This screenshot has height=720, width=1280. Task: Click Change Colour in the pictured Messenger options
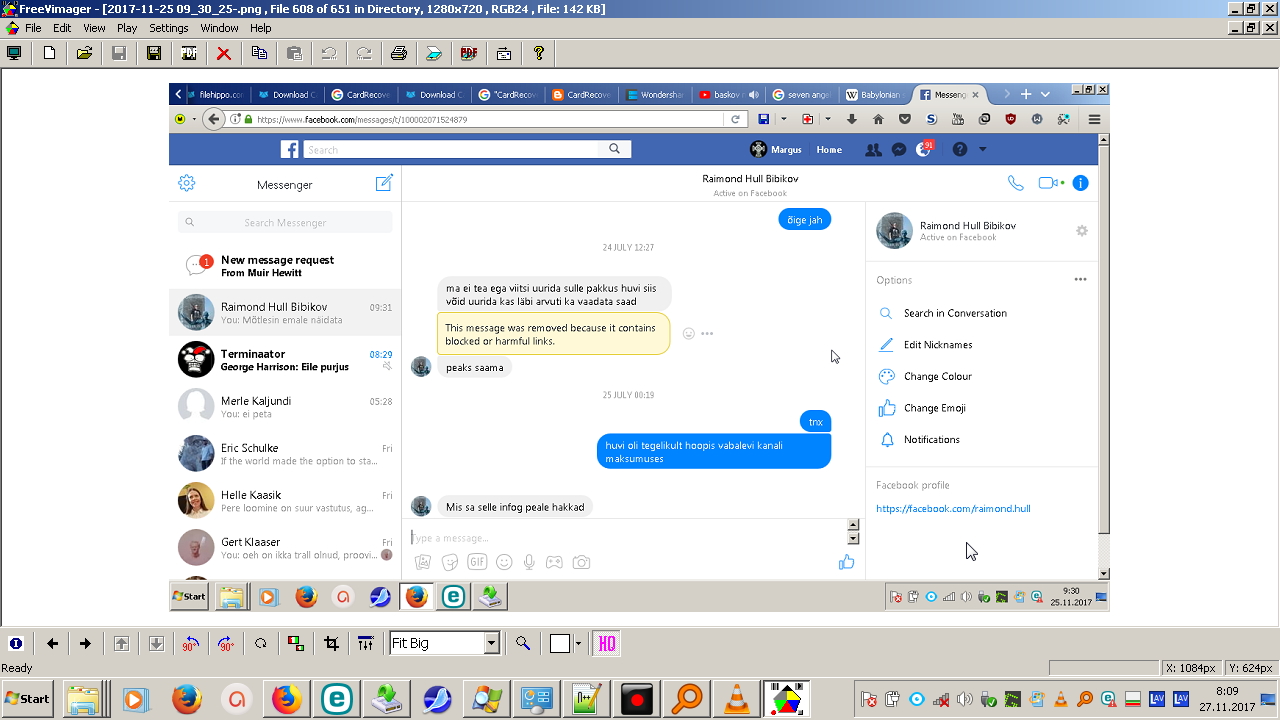click(x=938, y=377)
